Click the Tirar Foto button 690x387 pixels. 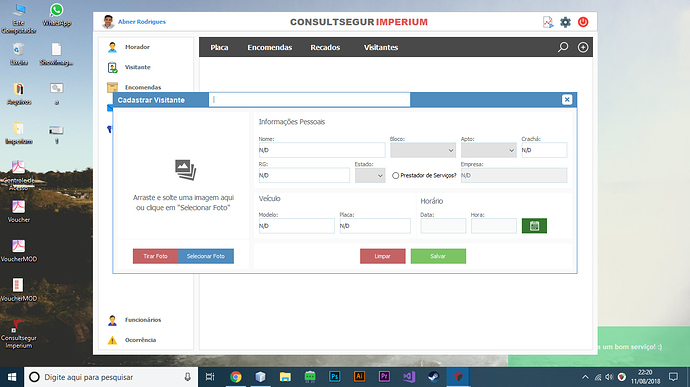(x=156, y=256)
